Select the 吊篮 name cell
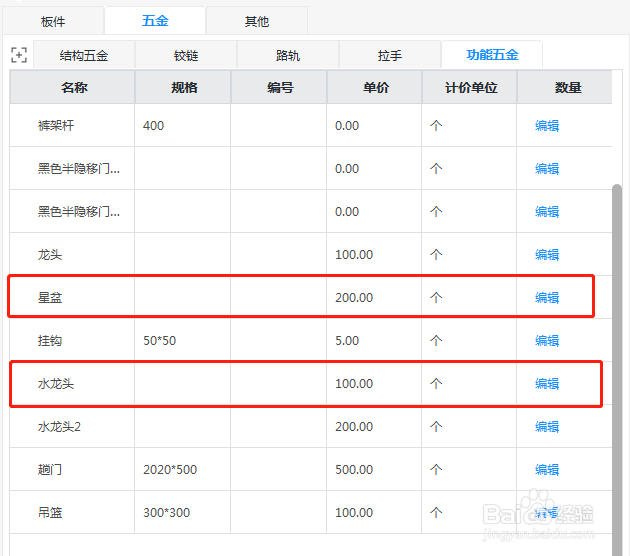 [72, 512]
